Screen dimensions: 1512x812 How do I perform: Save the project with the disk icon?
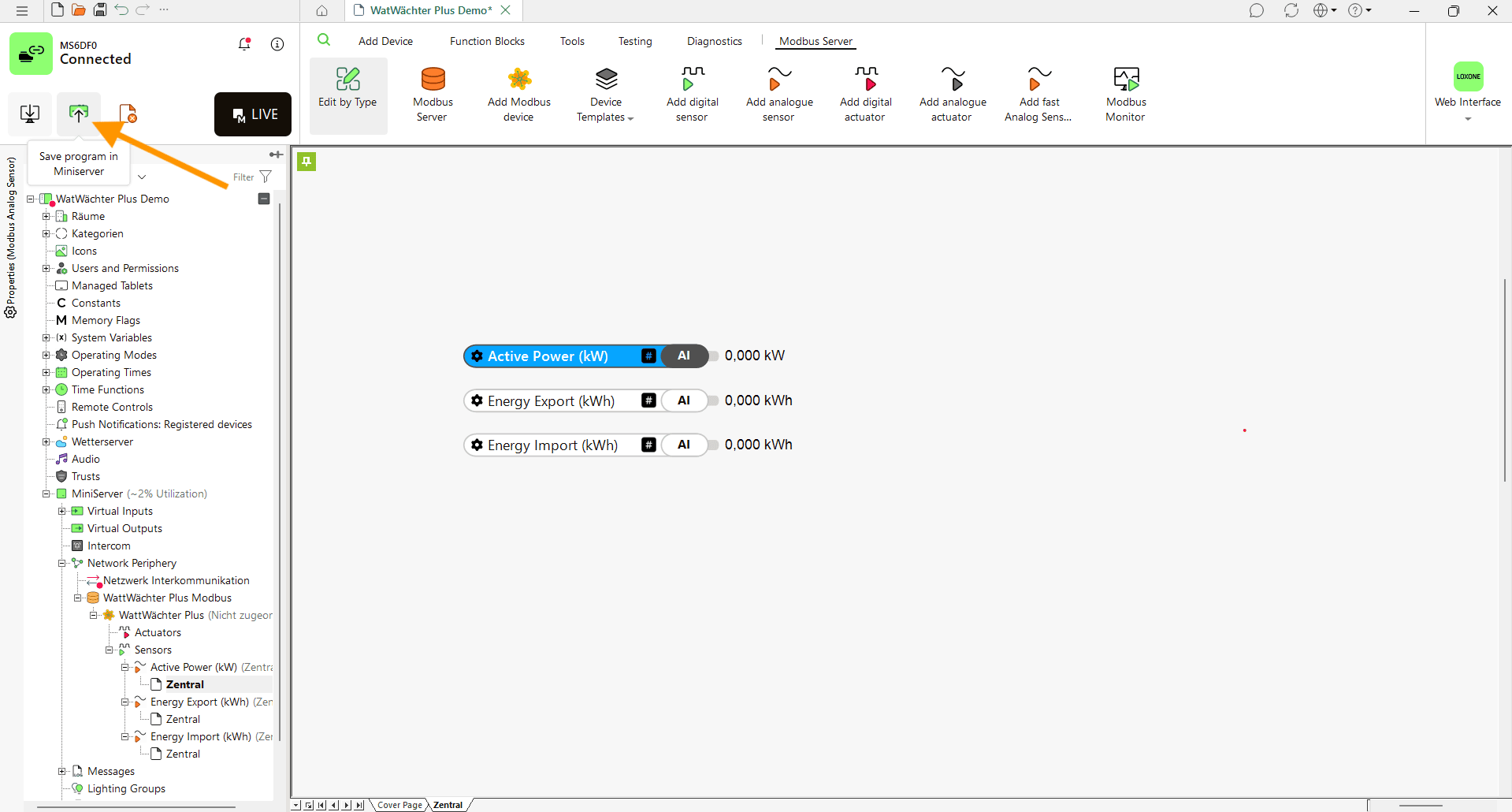(x=100, y=10)
